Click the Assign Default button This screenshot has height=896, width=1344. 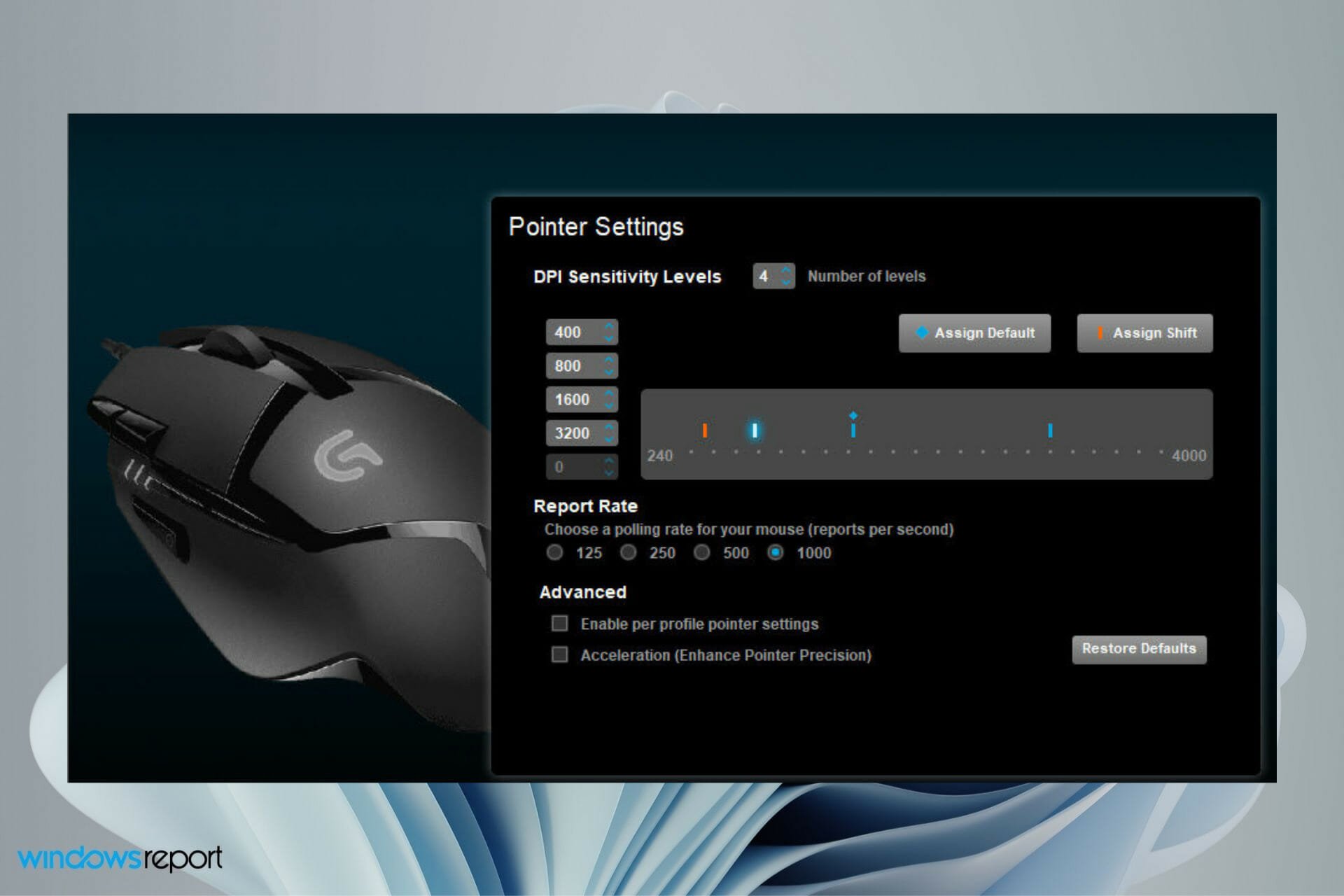point(975,333)
